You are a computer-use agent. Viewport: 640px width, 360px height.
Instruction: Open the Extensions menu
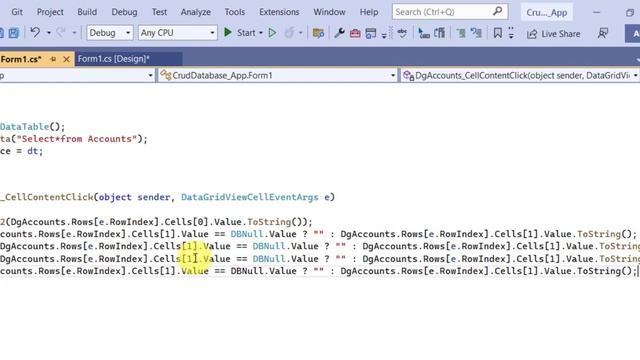[x=279, y=12]
